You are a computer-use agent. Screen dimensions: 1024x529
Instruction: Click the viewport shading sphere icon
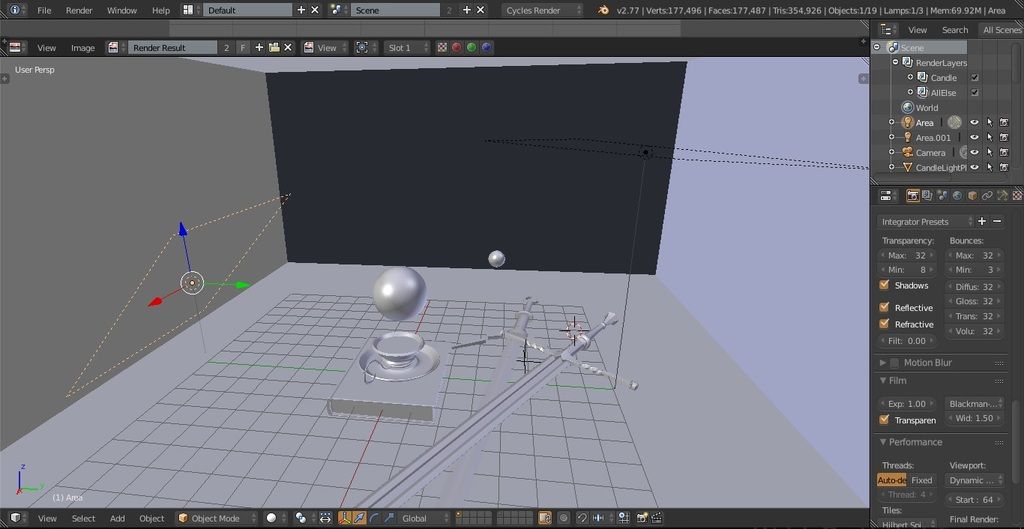click(271, 518)
